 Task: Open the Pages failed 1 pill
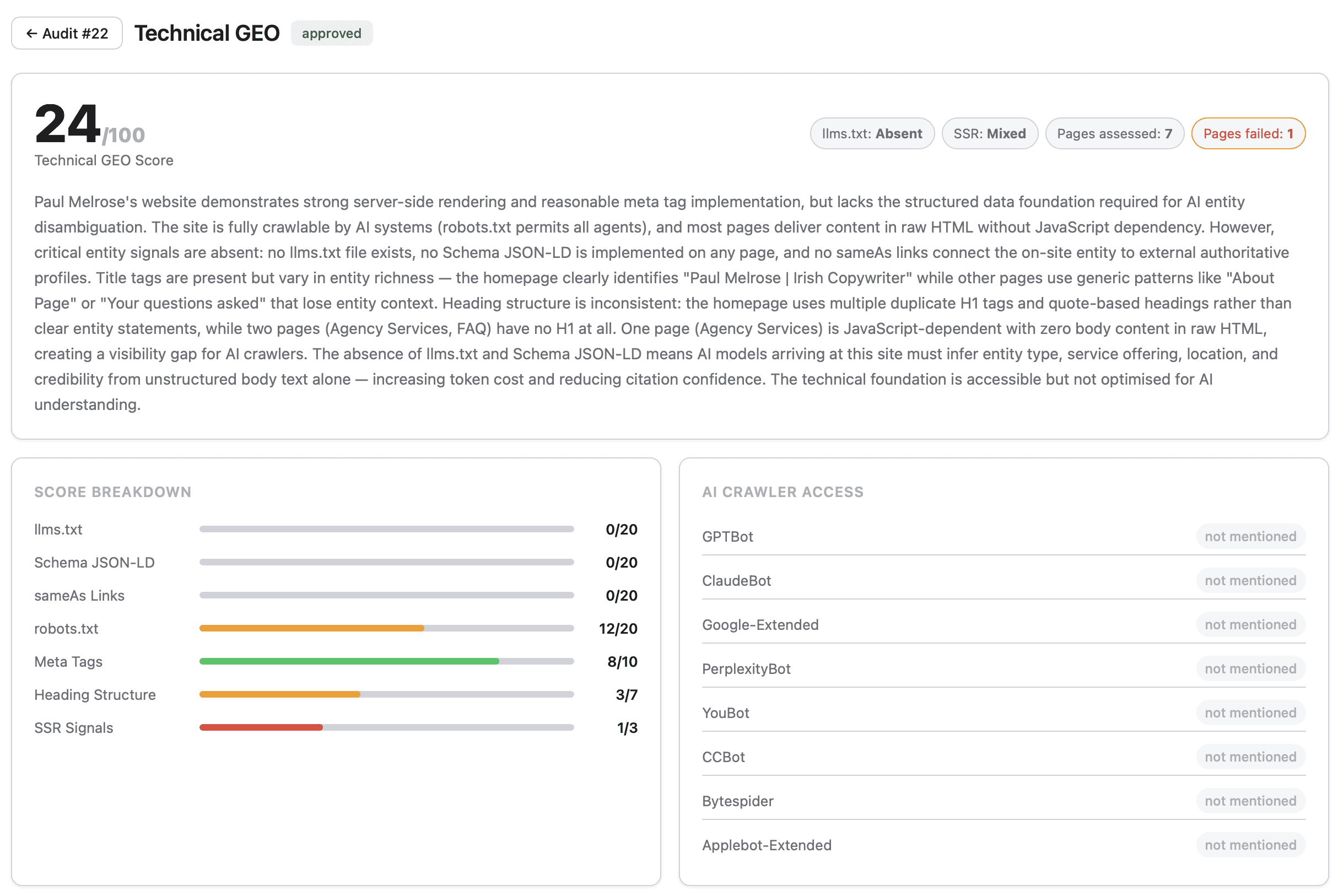(x=1247, y=134)
